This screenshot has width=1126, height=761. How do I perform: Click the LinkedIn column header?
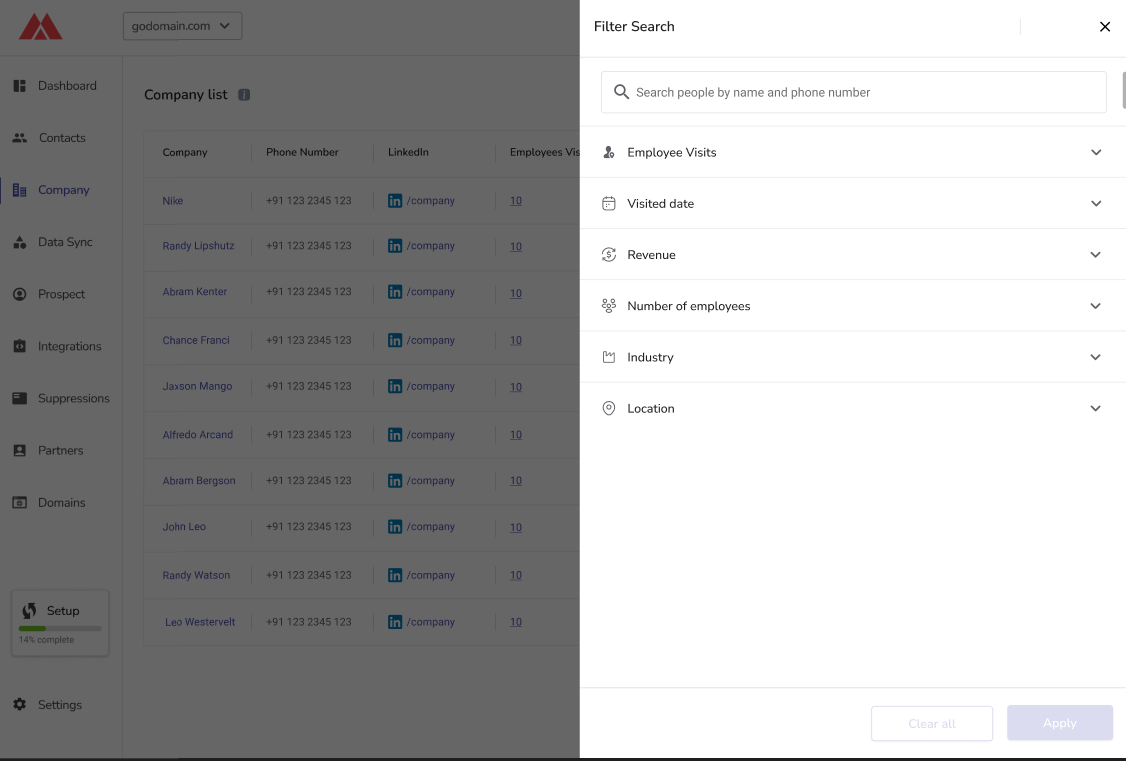pyautogui.click(x=408, y=152)
